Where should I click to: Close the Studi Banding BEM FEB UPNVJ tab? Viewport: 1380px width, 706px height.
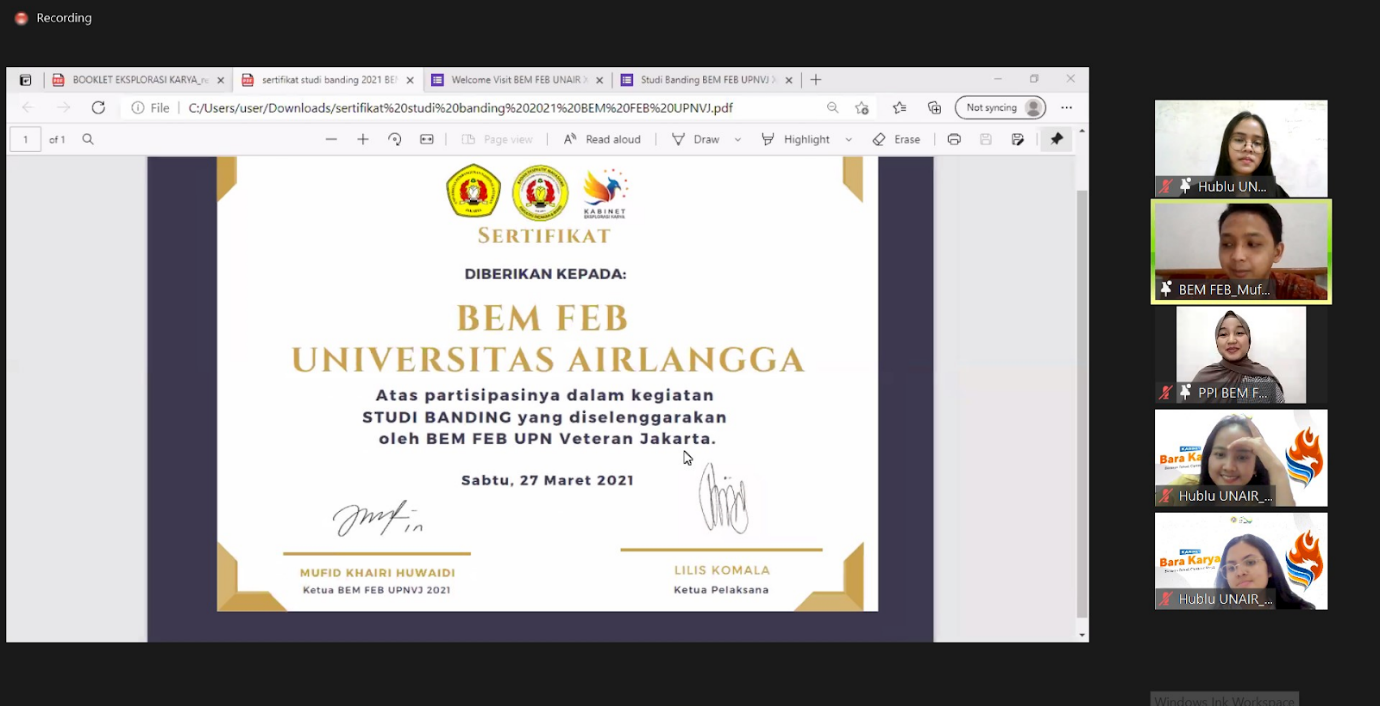[x=788, y=80]
